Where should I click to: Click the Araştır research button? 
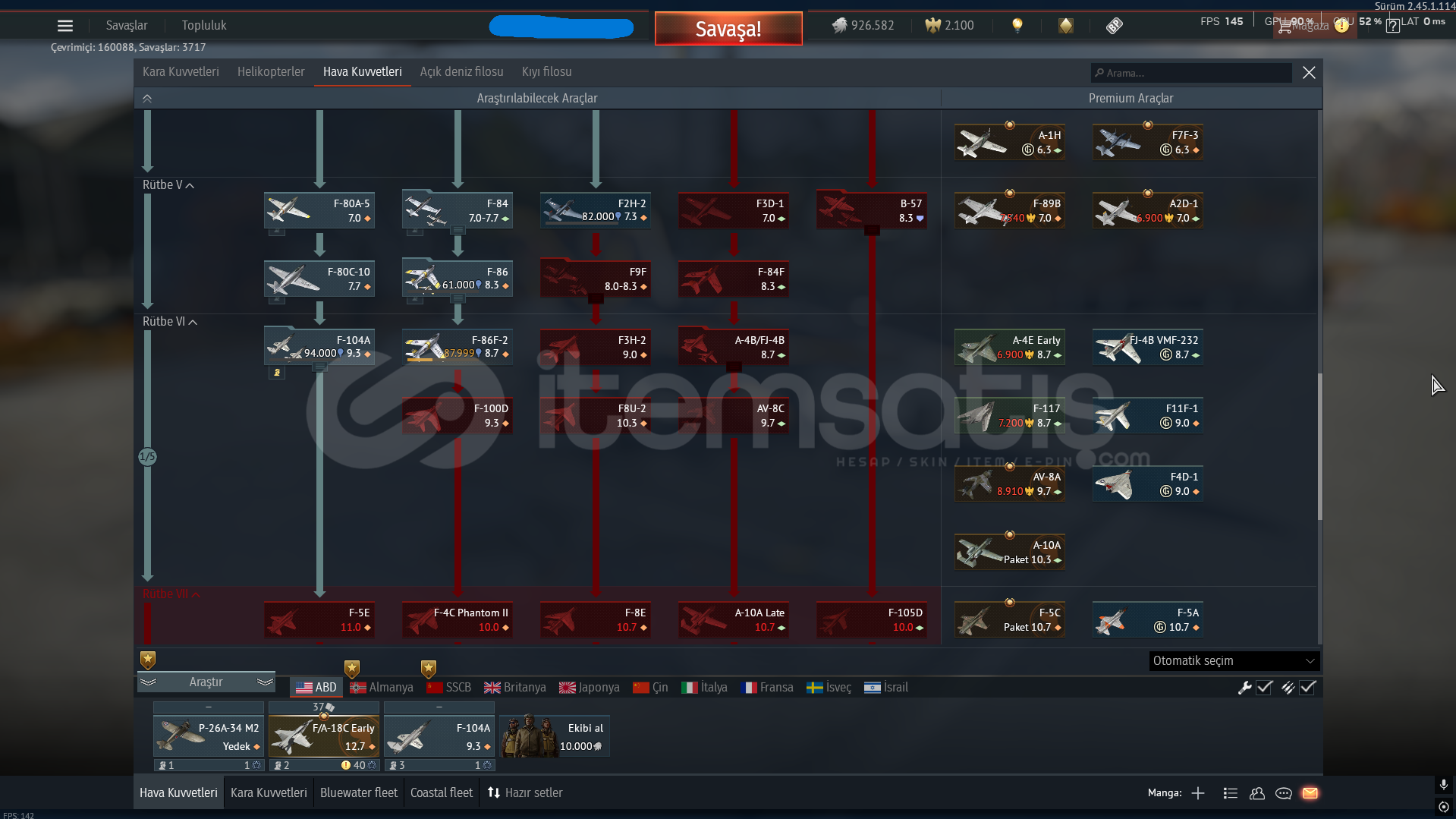pos(206,682)
